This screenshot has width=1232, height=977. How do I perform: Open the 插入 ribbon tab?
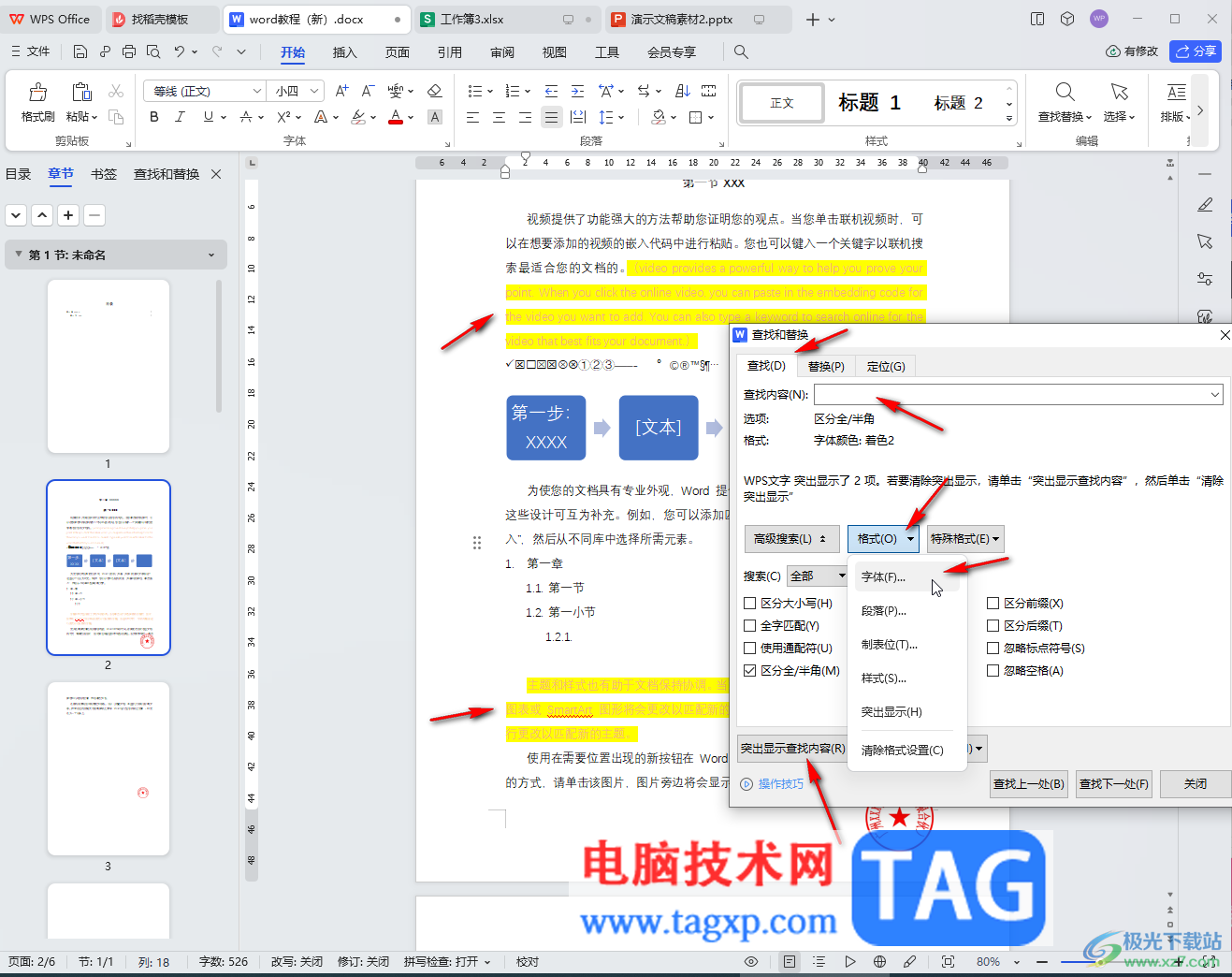[345, 52]
